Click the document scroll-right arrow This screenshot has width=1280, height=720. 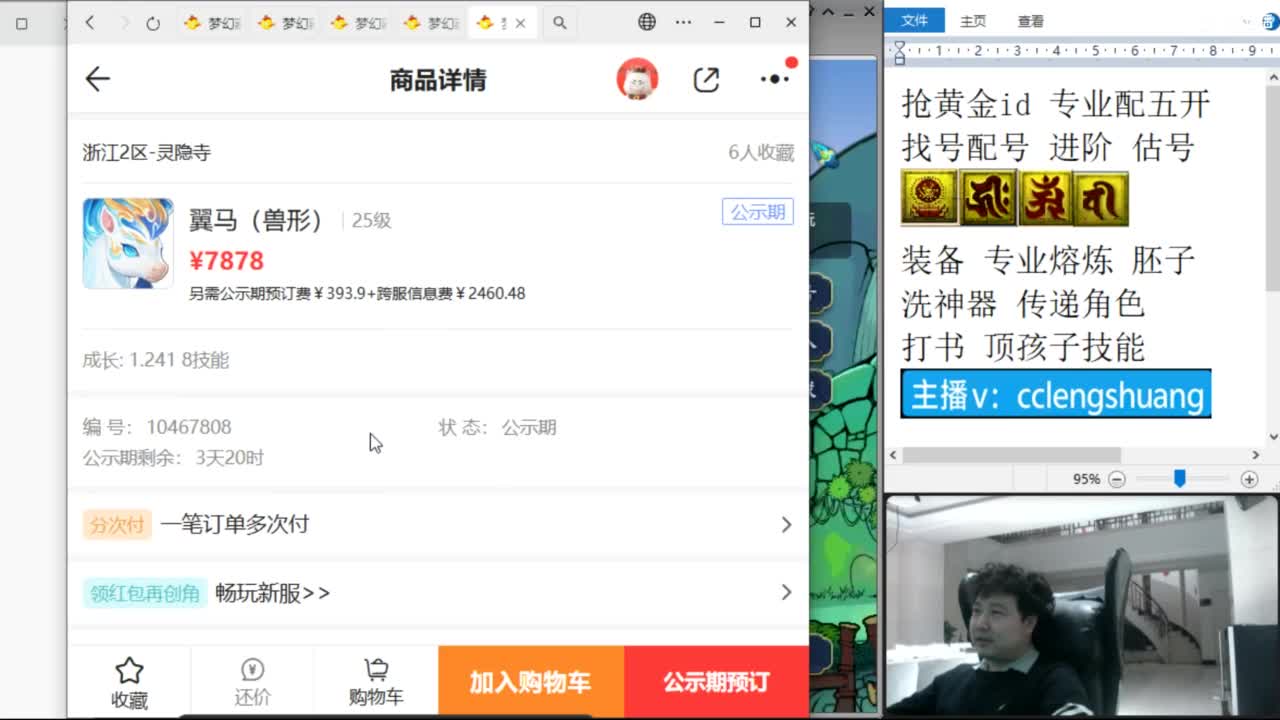coord(1256,455)
